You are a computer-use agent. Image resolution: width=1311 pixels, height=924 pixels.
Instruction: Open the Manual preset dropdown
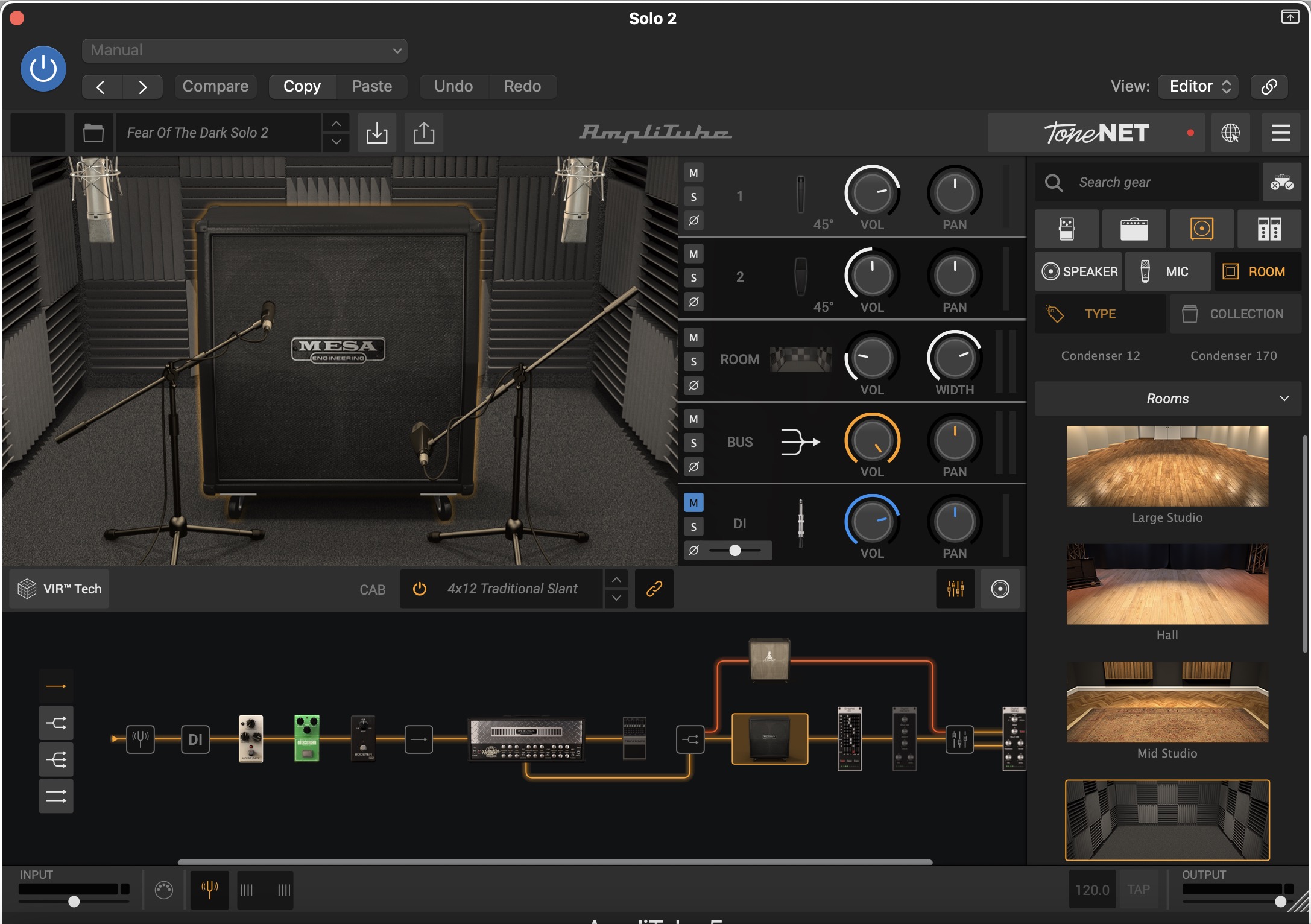[244, 51]
